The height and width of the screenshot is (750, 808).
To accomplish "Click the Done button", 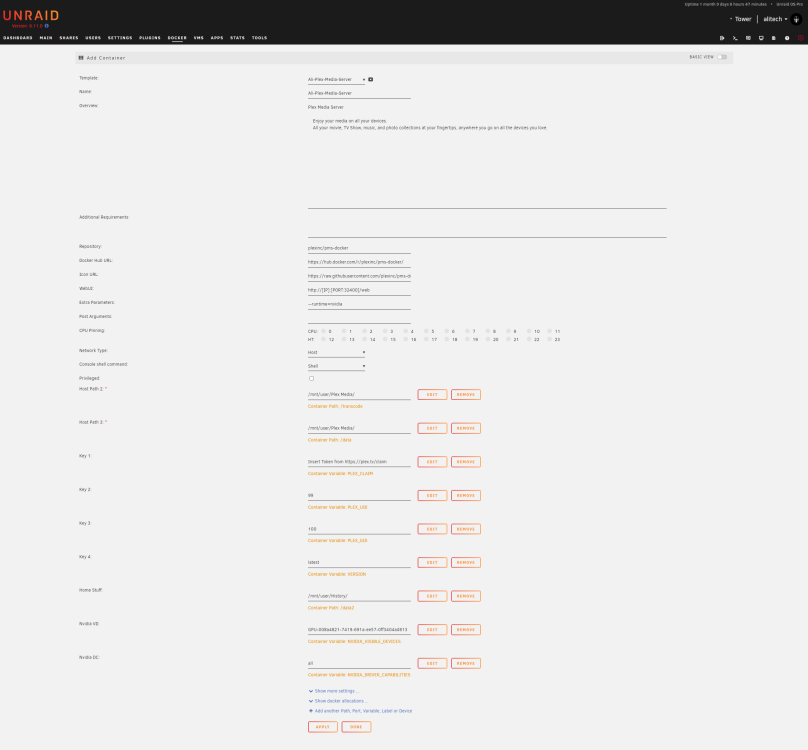I will 356,727.
